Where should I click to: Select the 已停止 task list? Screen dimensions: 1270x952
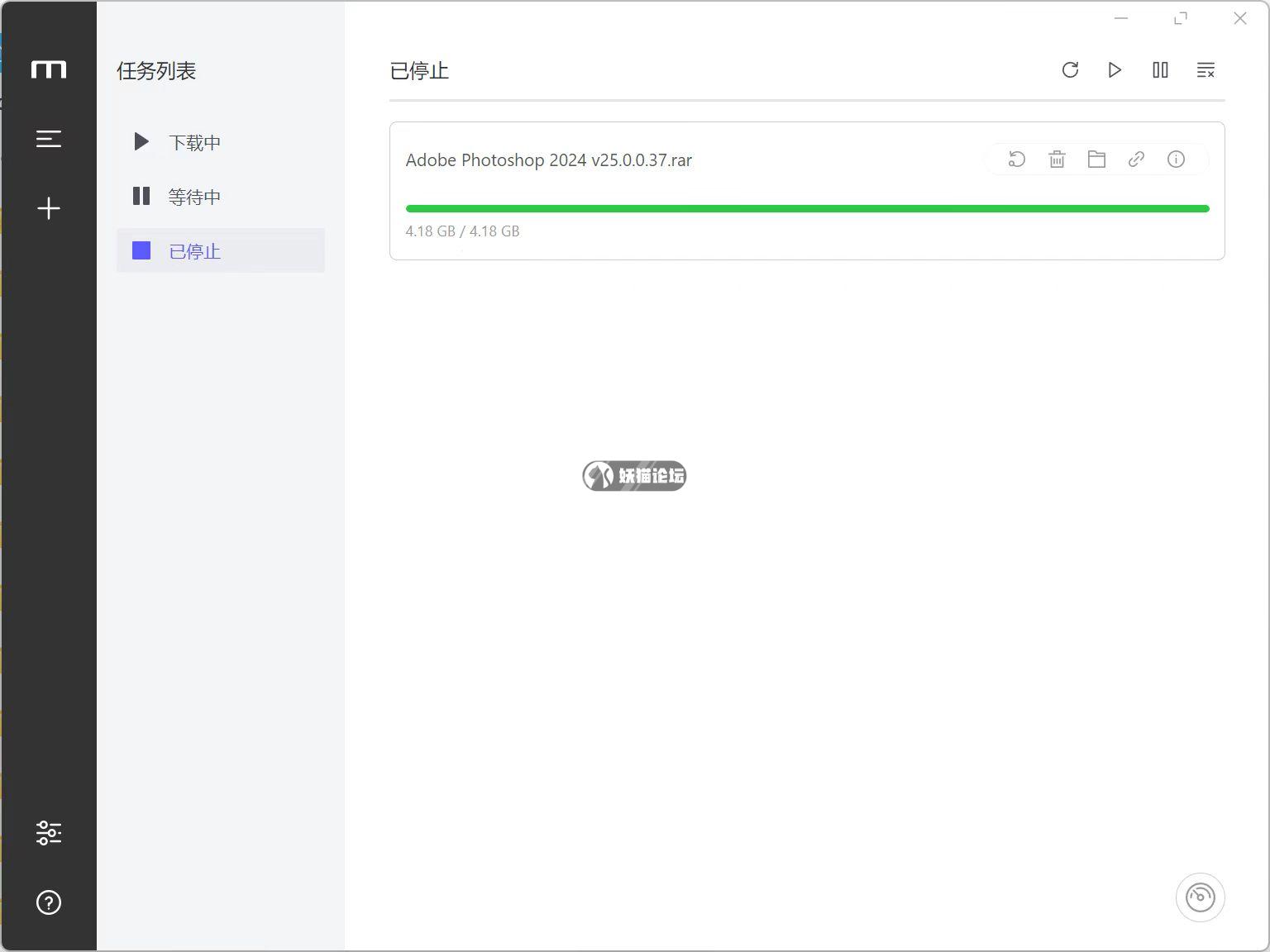point(221,250)
